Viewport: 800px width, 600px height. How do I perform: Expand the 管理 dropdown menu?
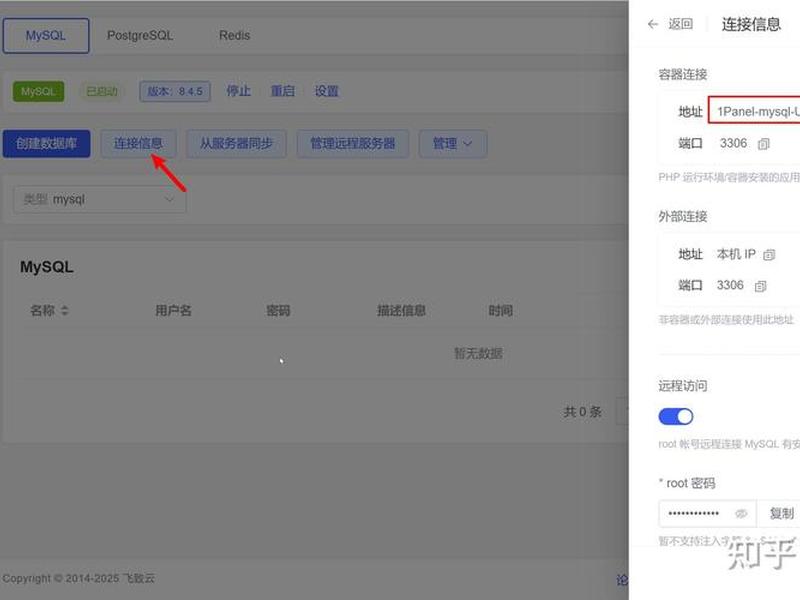pos(453,143)
